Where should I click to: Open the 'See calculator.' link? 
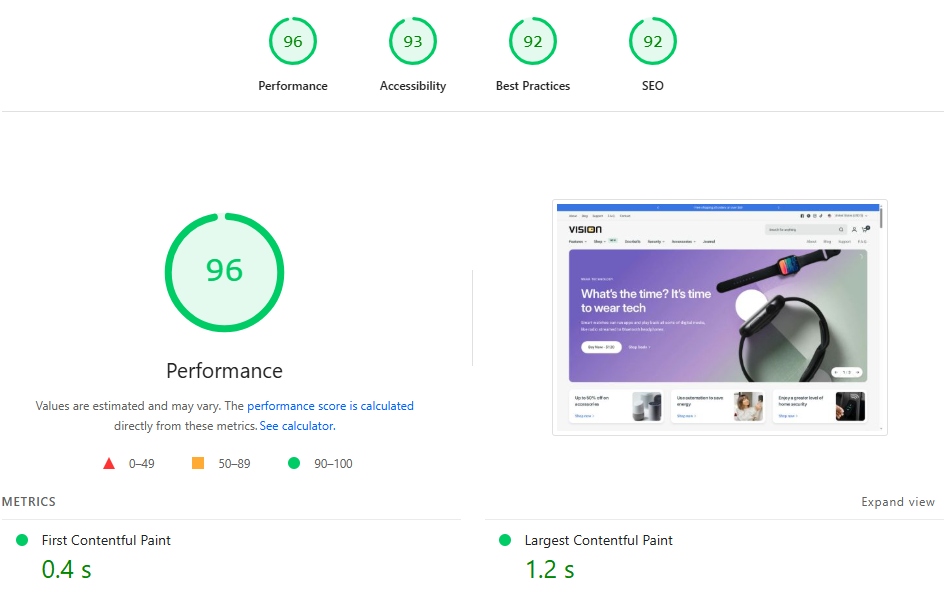coord(297,426)
